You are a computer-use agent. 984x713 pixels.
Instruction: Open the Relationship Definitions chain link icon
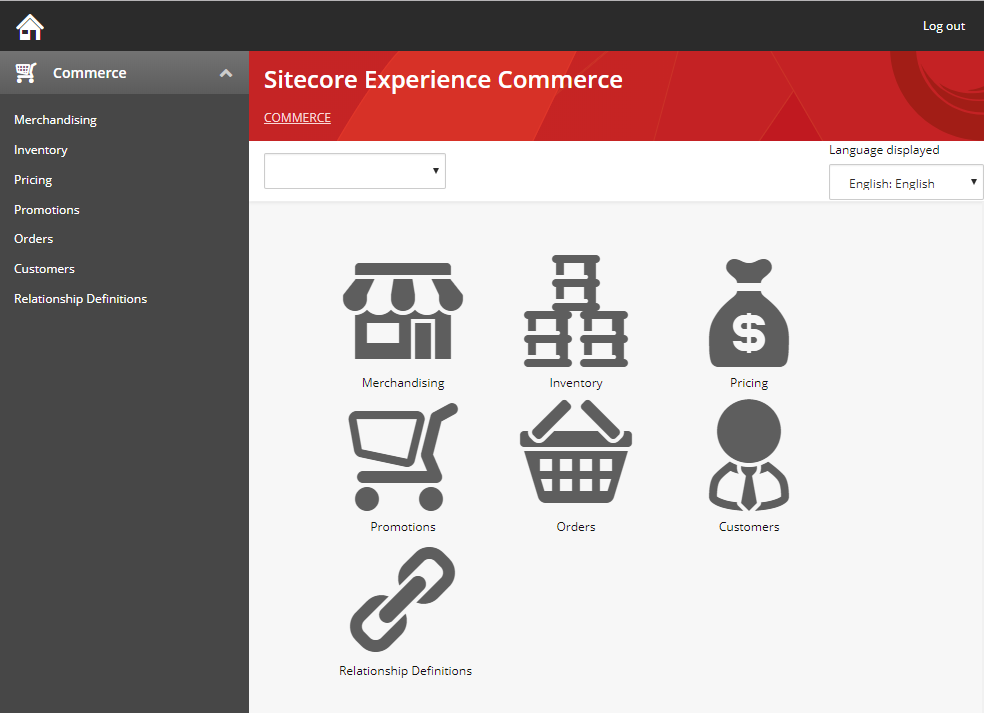pyautogui.click(x=403, y=600)
